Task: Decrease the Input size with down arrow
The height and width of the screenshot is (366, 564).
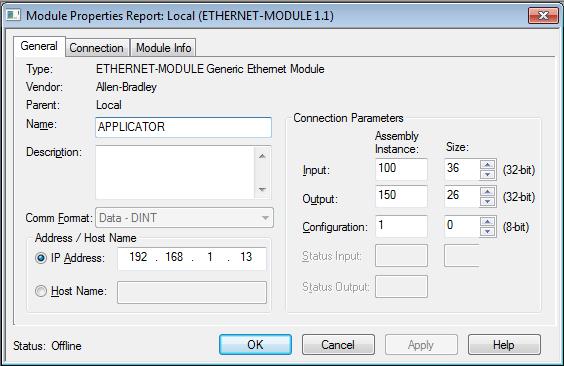Action: click(487, 174)
